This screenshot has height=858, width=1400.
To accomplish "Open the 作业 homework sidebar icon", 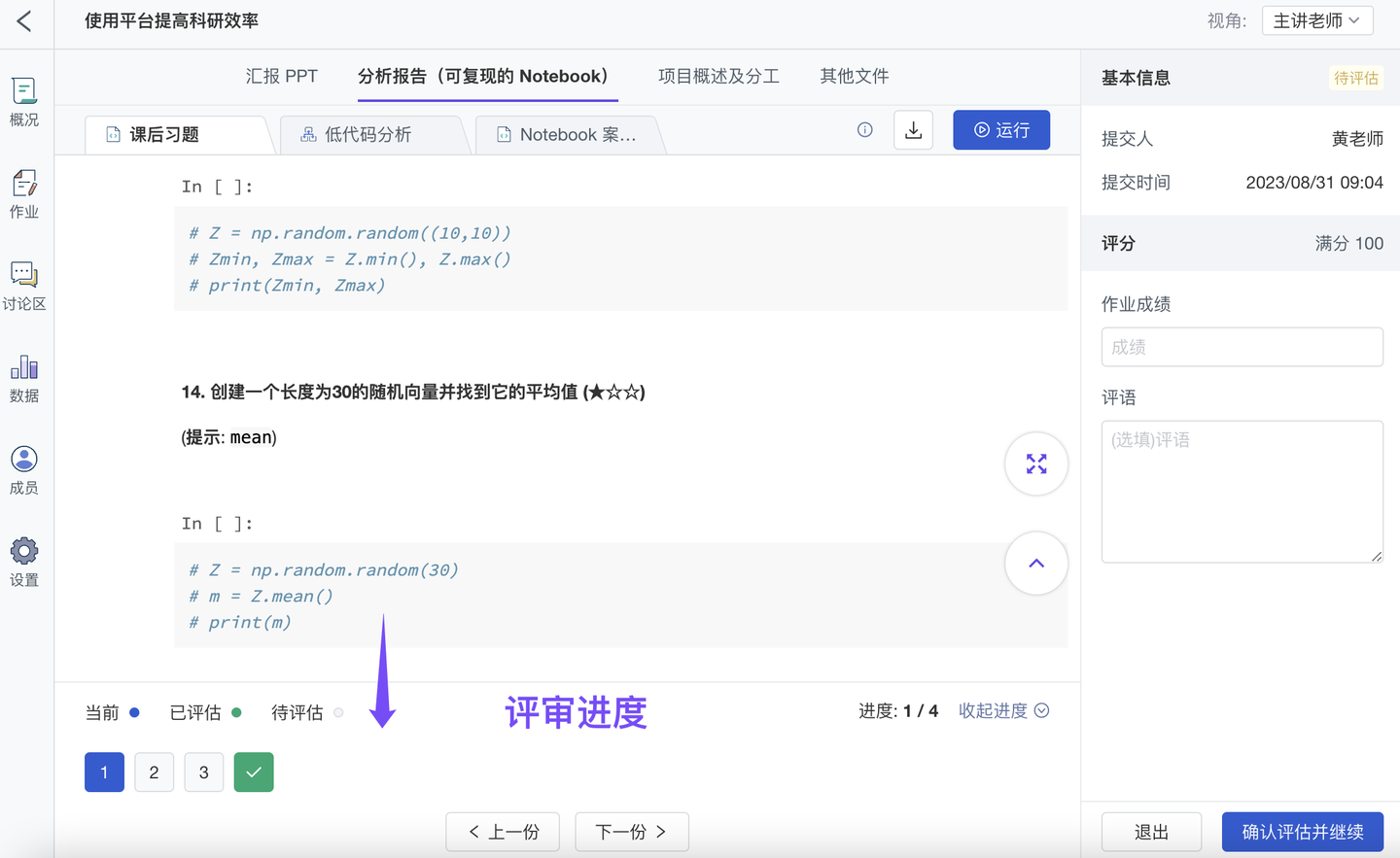I will point(24,194).
